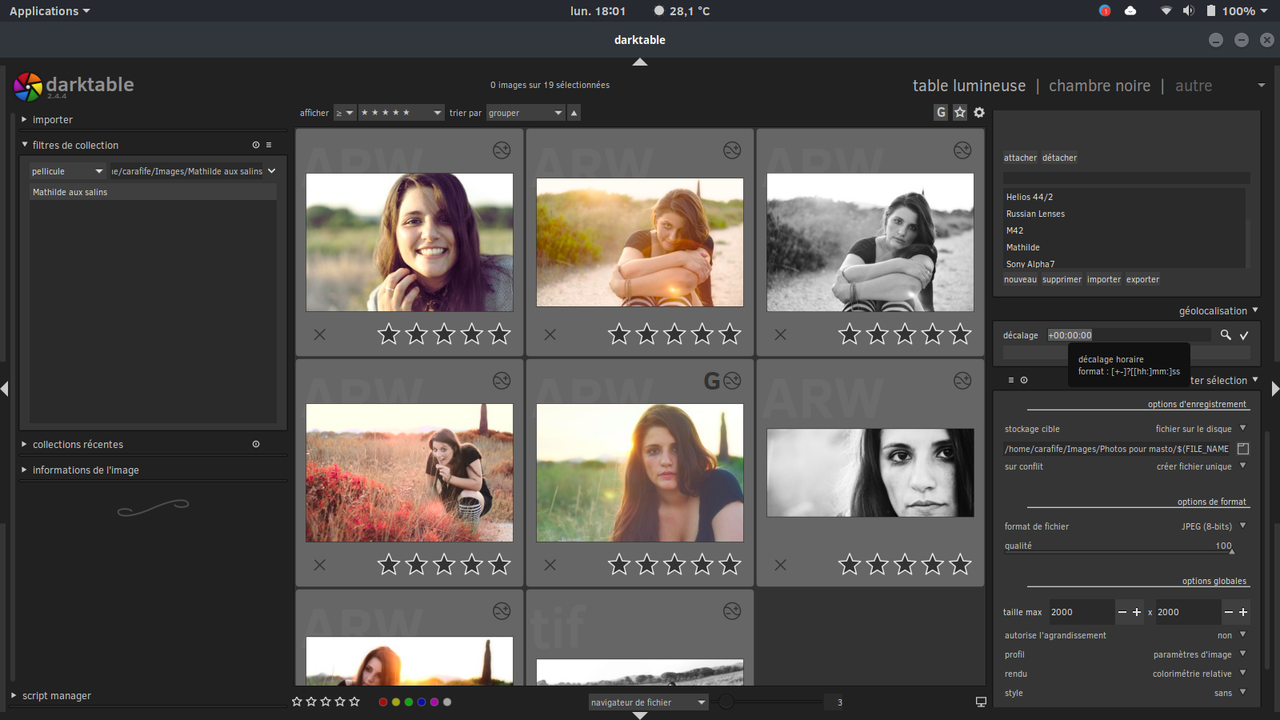Collapse the géolocalisation module
This screenshot has height=720, width=1280.
1218,311
